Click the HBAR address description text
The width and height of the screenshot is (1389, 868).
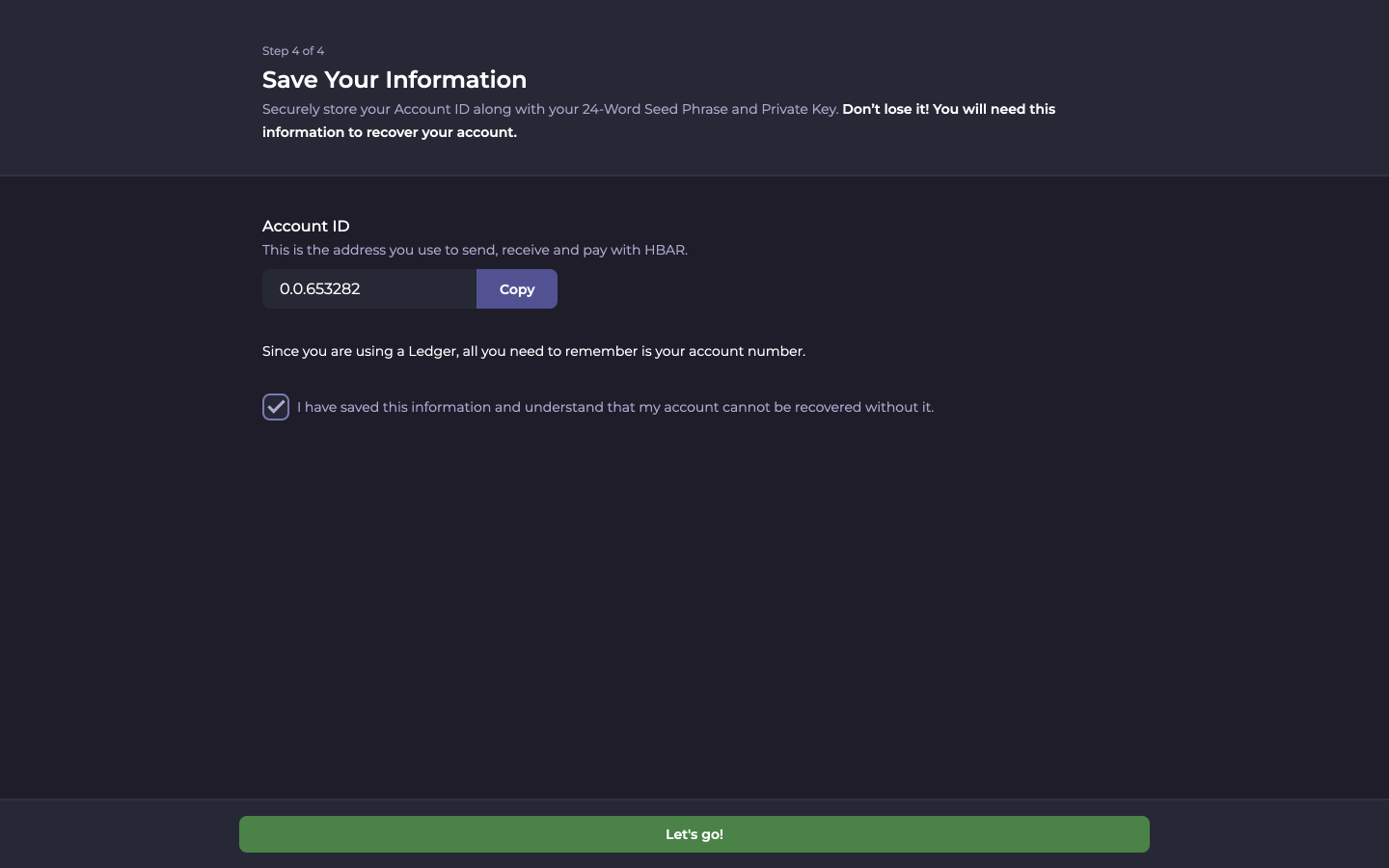(x=475, y=250)
